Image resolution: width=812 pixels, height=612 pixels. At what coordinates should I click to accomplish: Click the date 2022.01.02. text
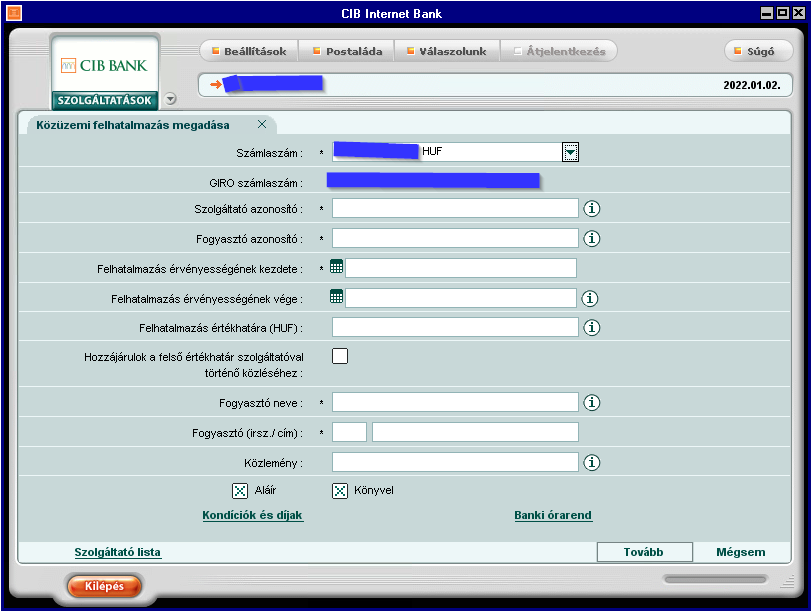tap(751, 85)
